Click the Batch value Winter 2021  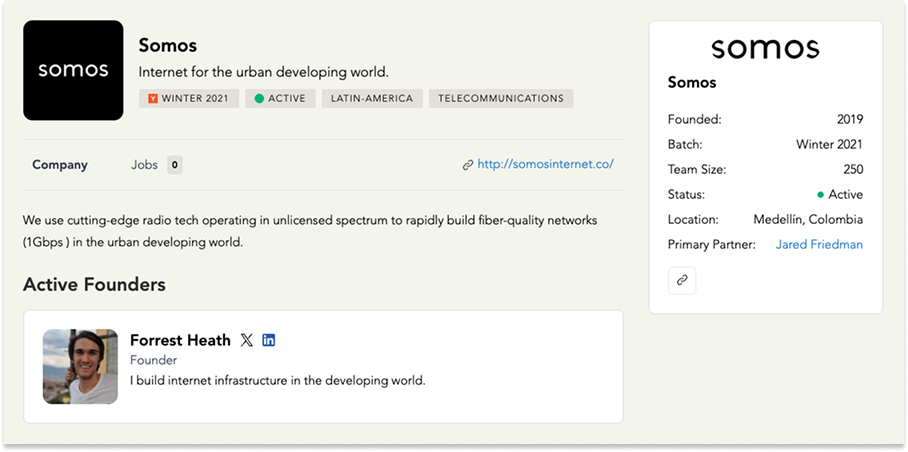[x=829, y=145]
